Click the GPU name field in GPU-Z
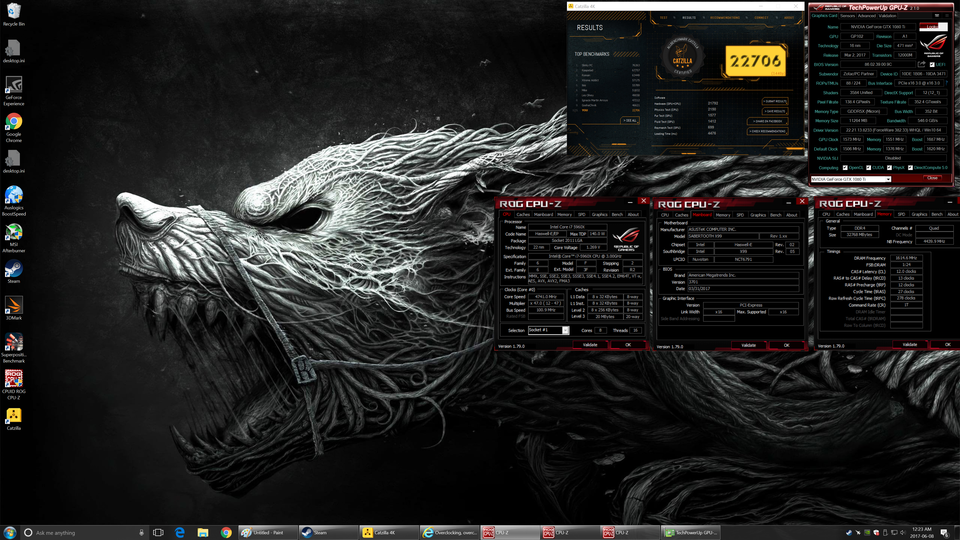960x540 pixels. (x=878, y=27)
